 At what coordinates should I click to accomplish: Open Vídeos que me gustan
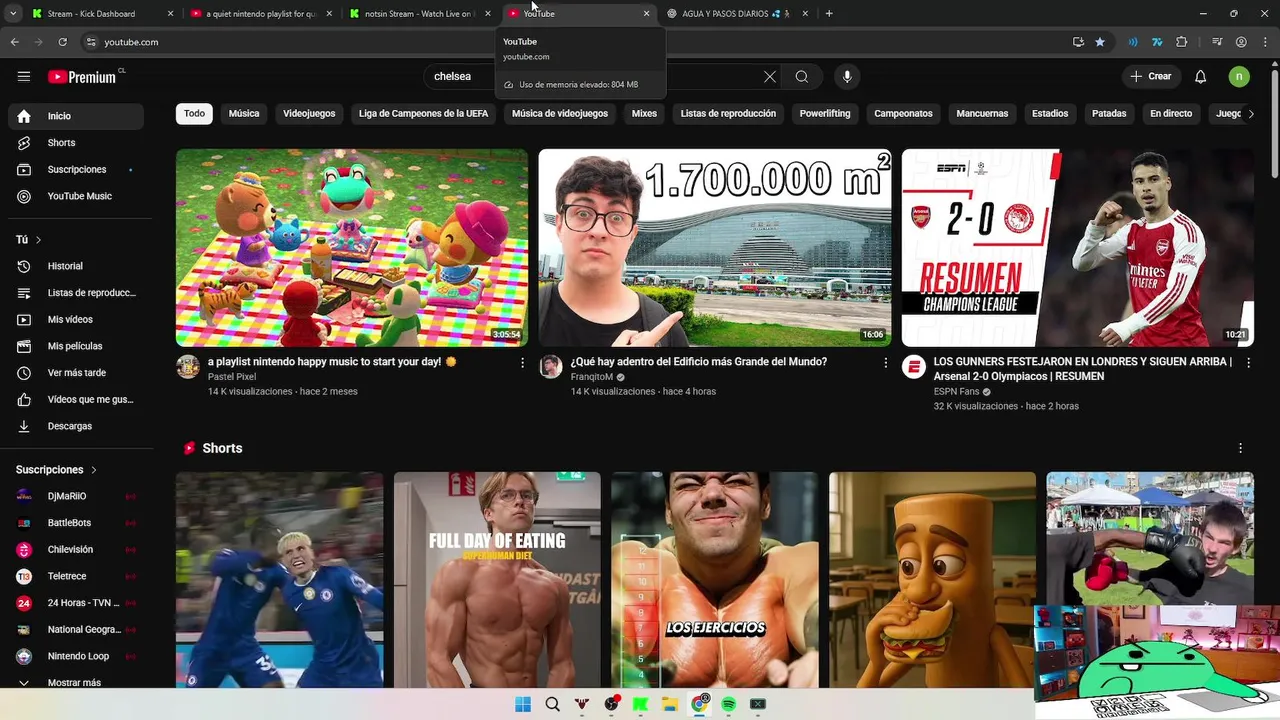pyautogui.click(x=76, y=399)
